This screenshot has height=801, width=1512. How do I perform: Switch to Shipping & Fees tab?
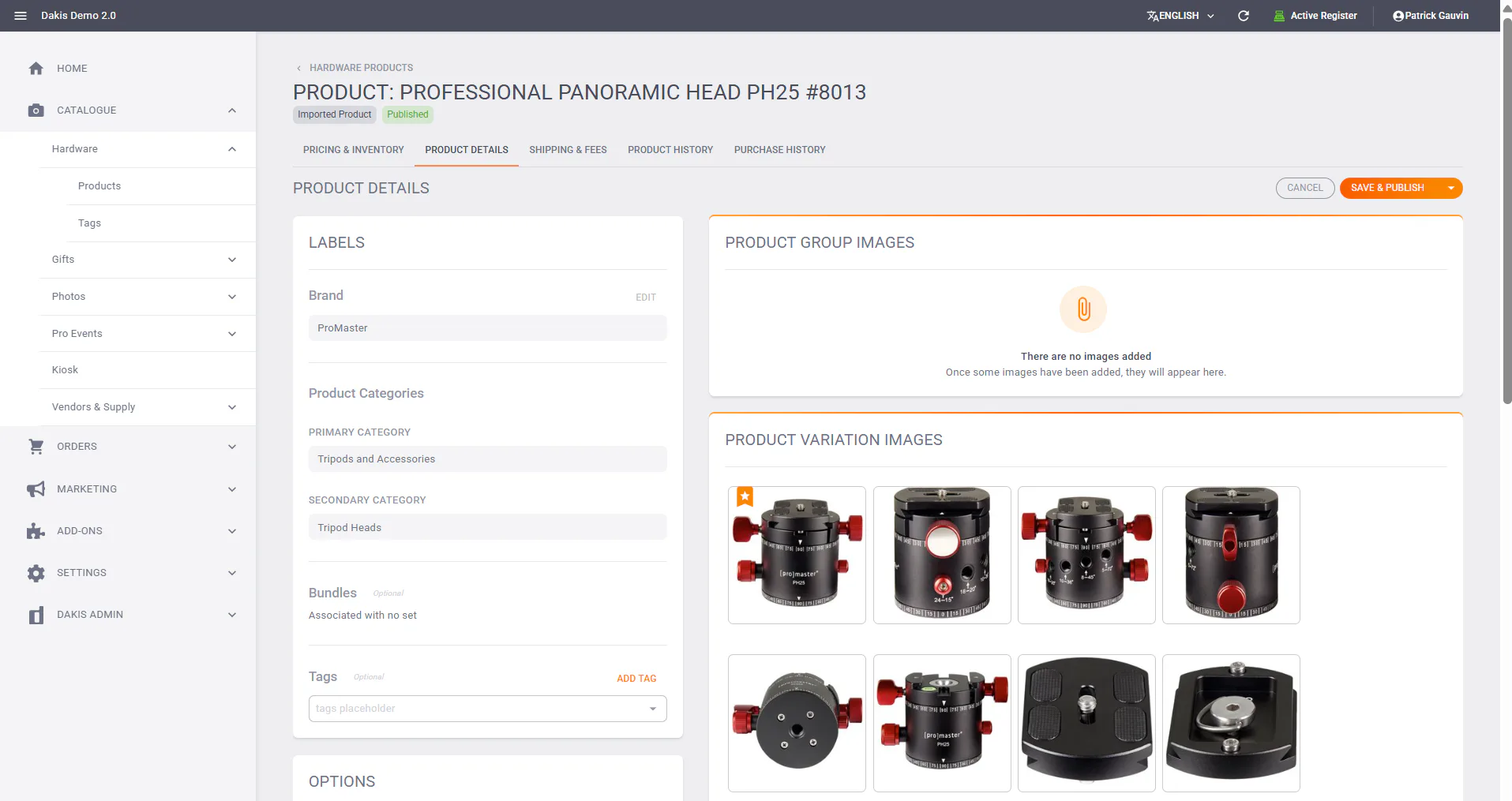(568, 150)
